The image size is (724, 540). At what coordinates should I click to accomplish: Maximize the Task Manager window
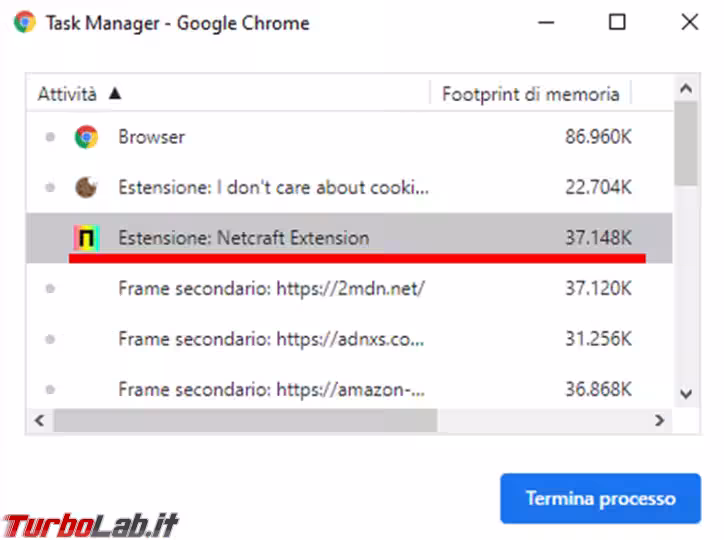pyautogui.click(x=617, y=22)
